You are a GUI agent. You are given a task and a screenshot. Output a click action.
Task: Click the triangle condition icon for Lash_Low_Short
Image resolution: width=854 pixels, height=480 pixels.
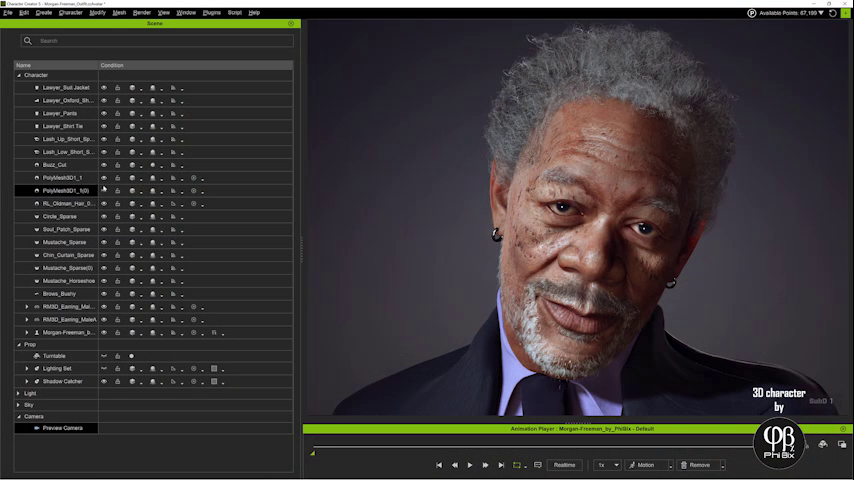tap(173, 152)
